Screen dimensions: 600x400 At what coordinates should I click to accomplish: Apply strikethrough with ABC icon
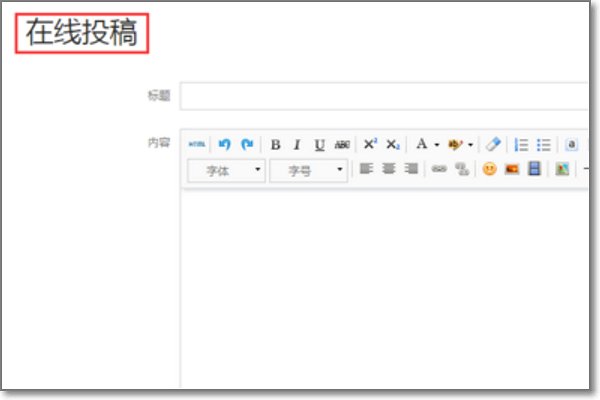(x=342, y=145)
